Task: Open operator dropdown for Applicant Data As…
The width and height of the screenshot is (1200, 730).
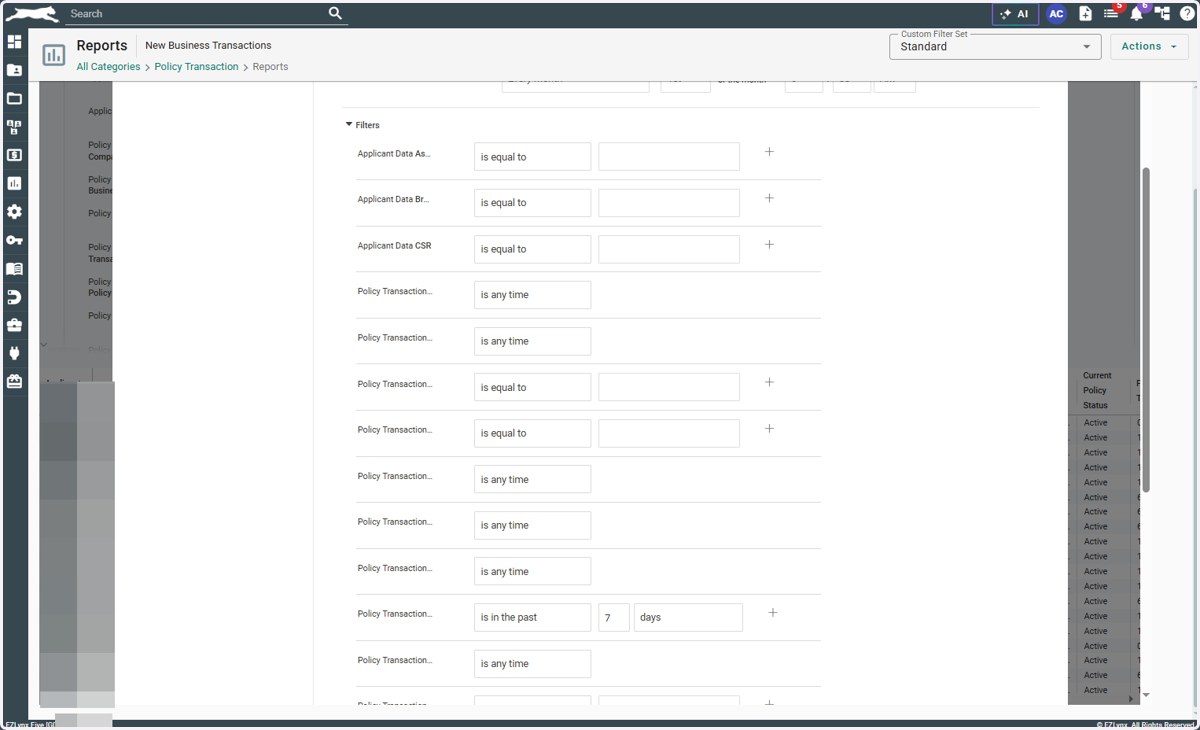Action: tap(532, 157)
